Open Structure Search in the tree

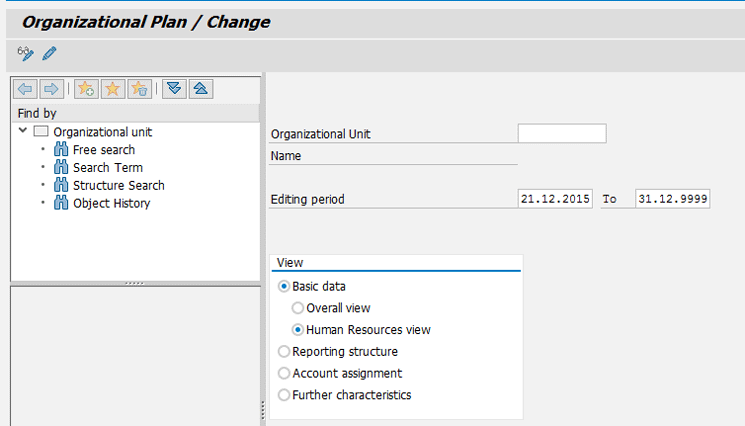click(x=118, y=186)
